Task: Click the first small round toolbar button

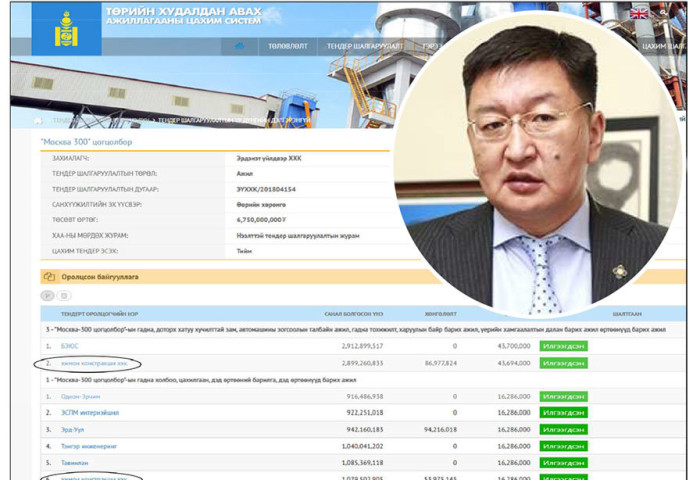Action: click(47, 296)
